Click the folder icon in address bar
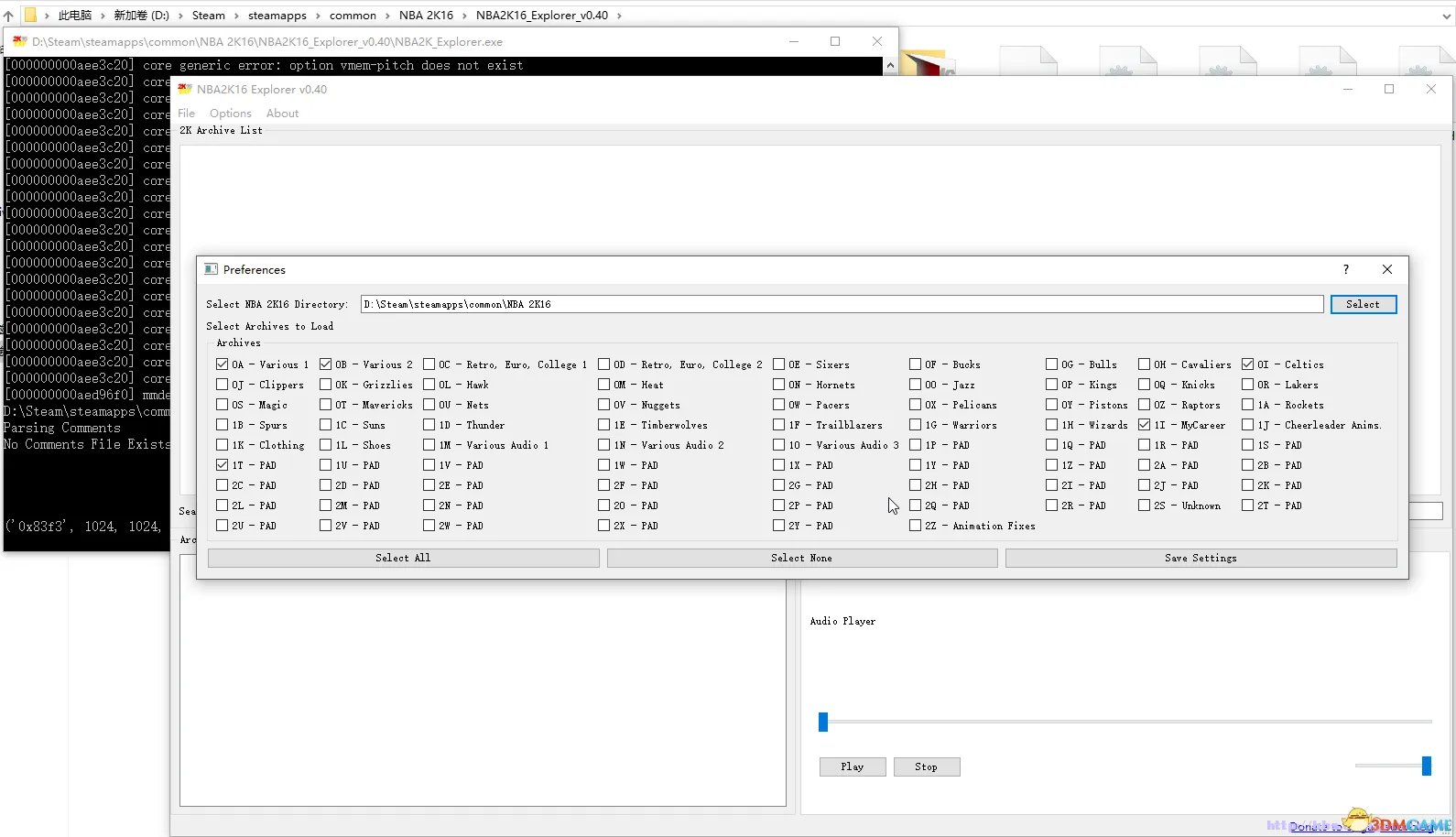The height and width of the screenshot is (837, 1456). coord(30,16)
